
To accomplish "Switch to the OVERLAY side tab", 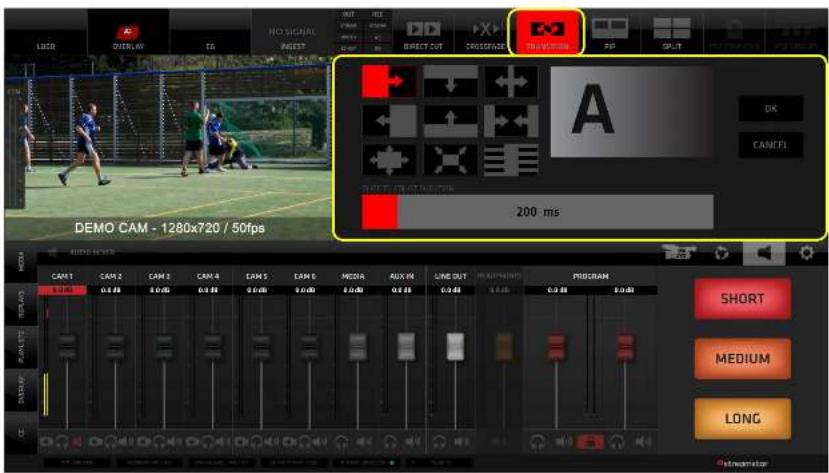I will click(21, 389).
